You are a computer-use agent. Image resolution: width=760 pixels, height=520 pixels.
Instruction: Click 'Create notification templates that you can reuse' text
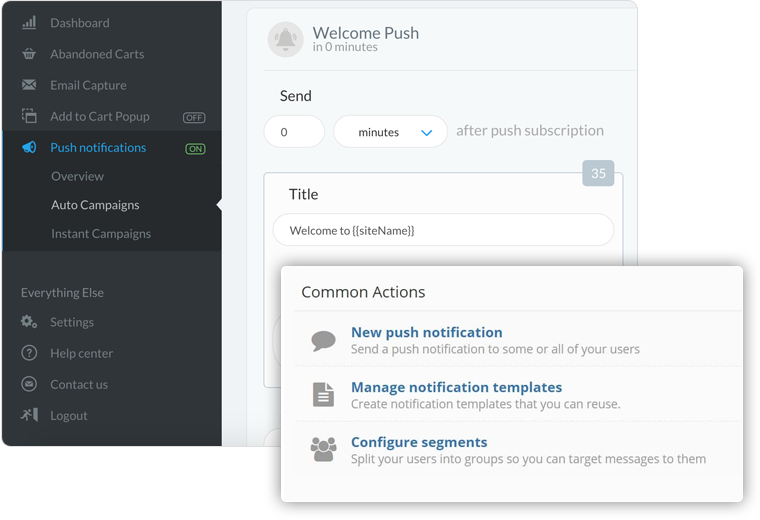[486, 404]
